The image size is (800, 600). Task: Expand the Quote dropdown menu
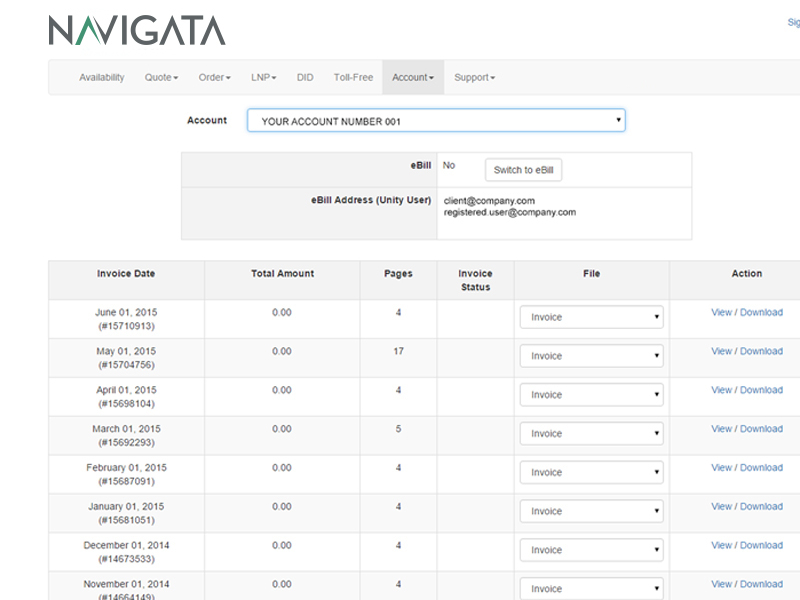[161, 78]
